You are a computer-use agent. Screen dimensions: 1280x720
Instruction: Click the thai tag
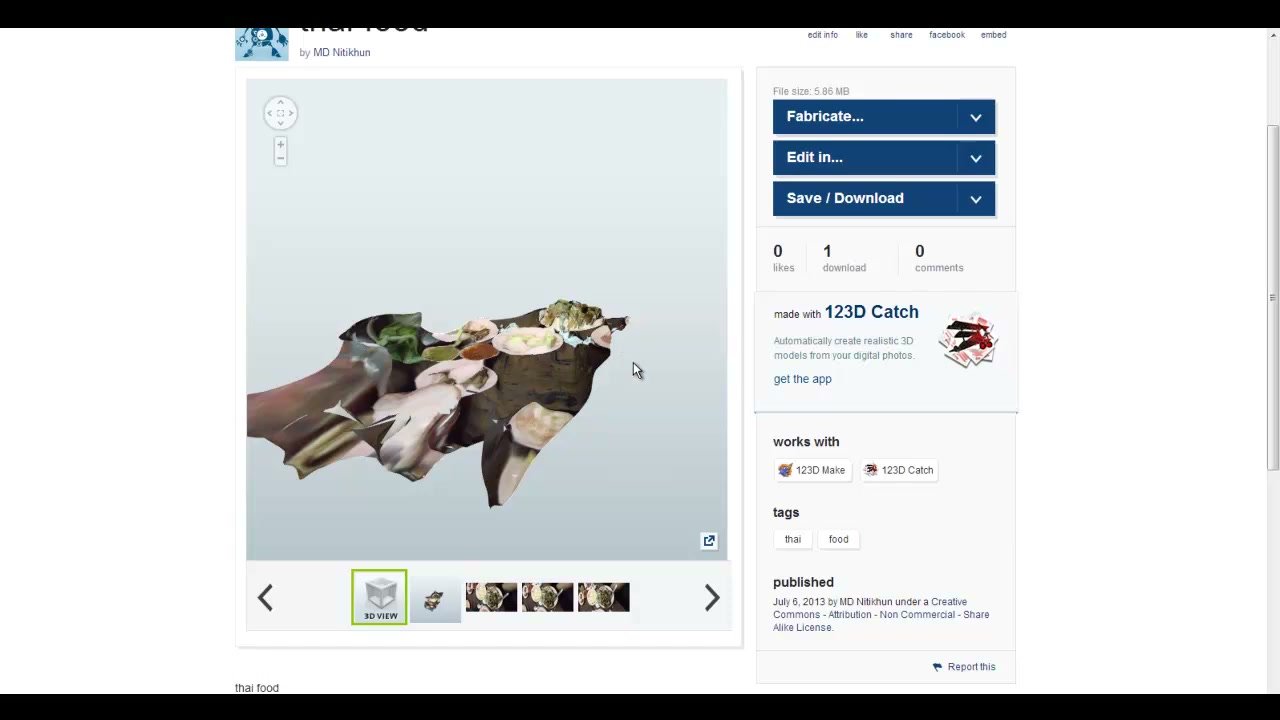click(x=793, y=540)
